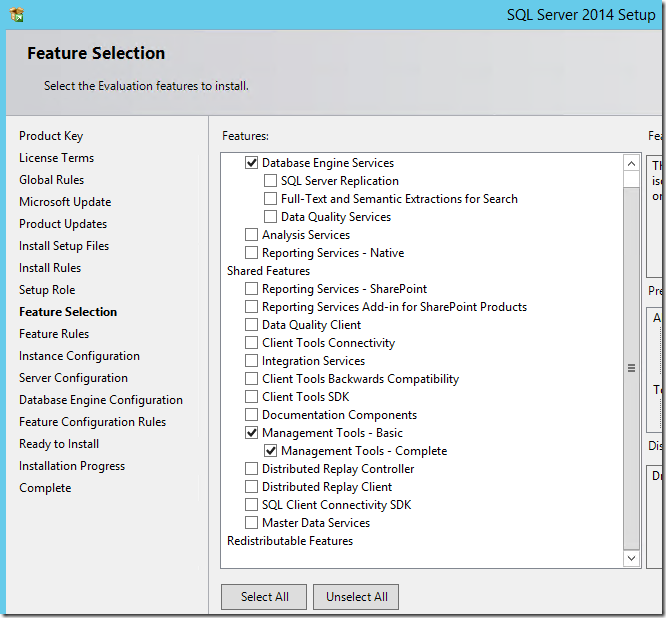Viewport: 666px width, 618px height.
Task: Check Master Data Services feature
Action: coord(251,522)
